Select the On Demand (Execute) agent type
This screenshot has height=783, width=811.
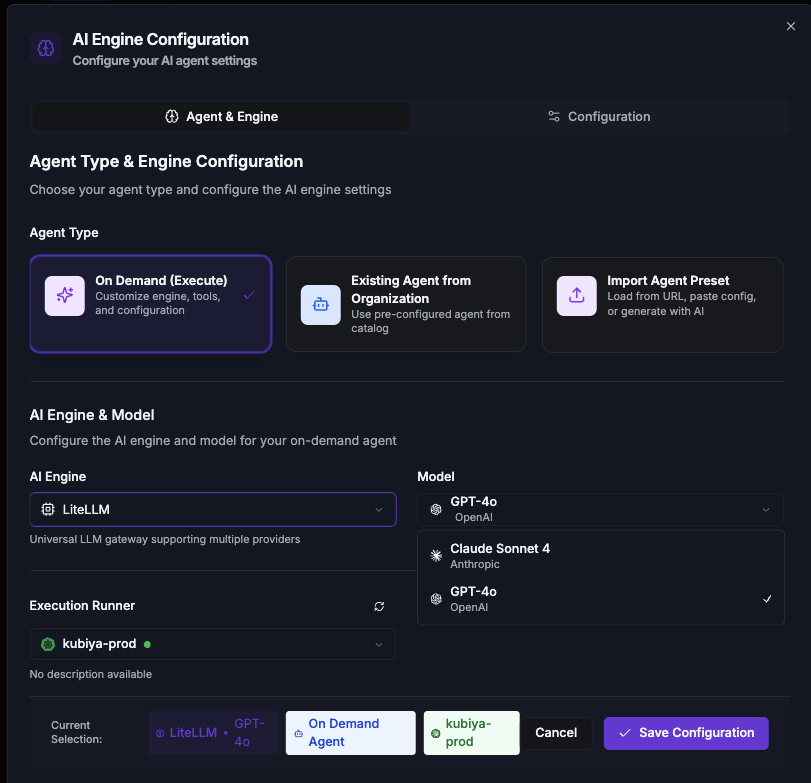click(151, 304)
